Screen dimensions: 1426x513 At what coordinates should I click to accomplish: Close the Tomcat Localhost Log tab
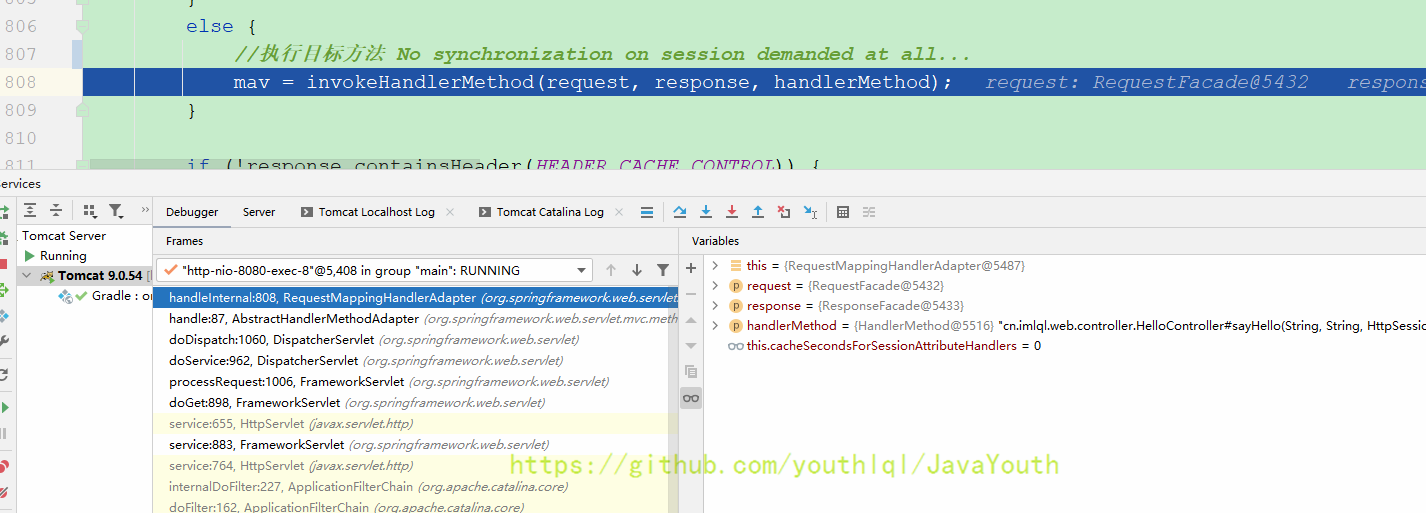click(x=450, y=212)
